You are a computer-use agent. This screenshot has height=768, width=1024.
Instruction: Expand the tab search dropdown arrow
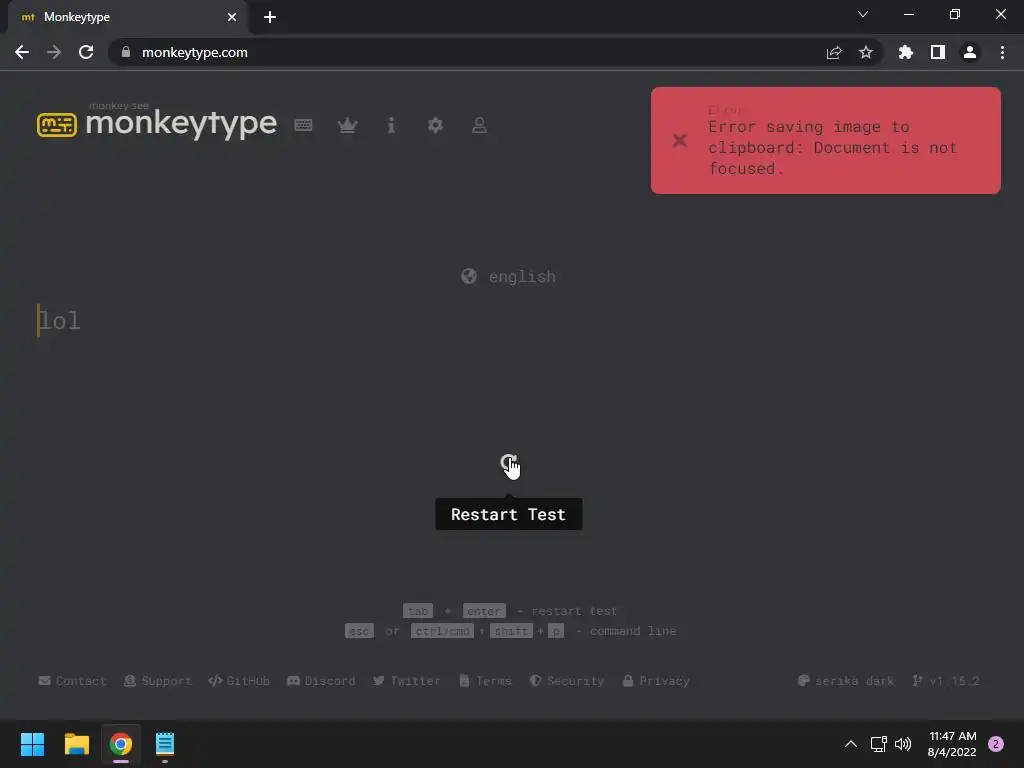[x=863, y=14]
